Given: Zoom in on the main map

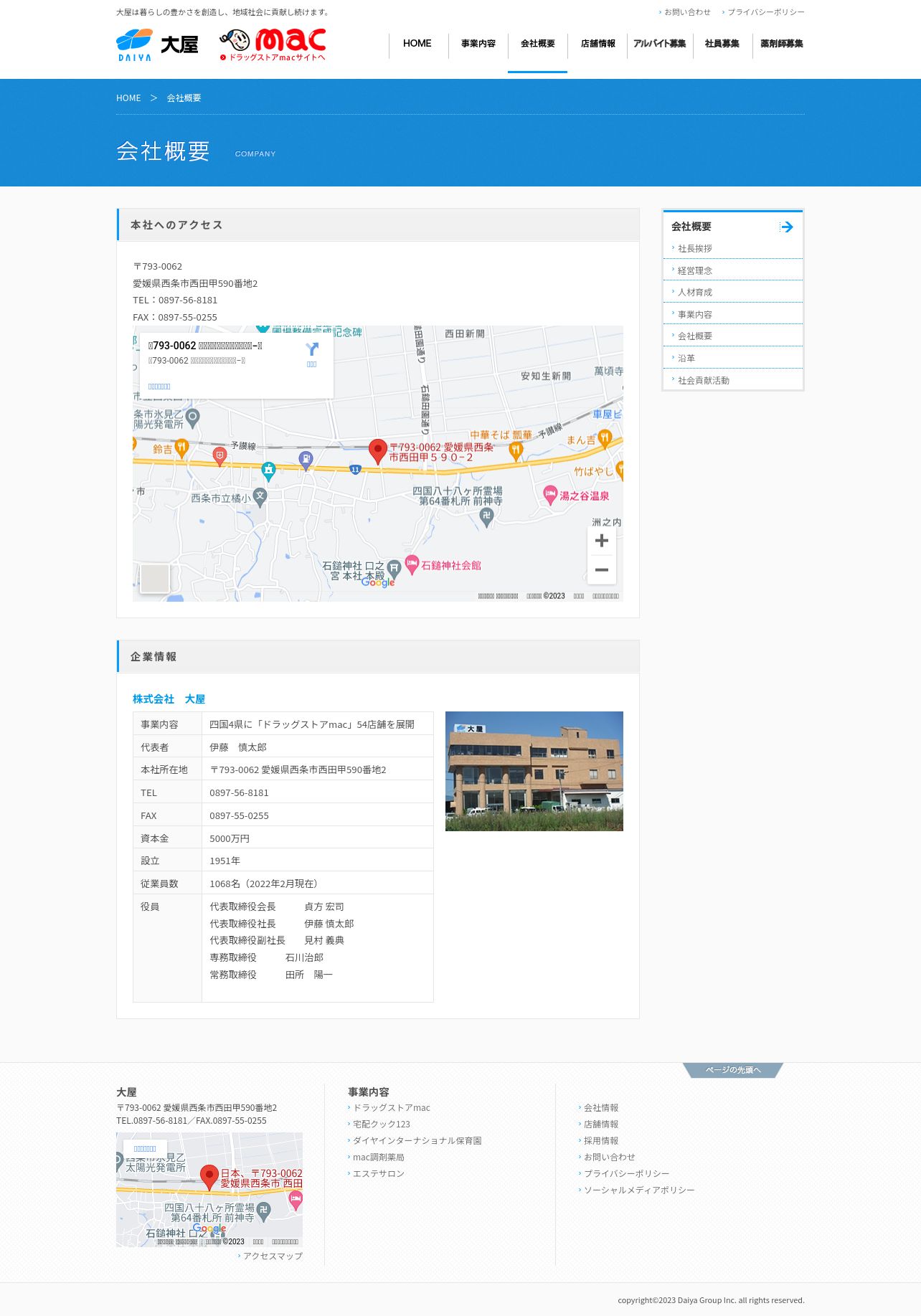Looking at the screenshot, I should coord(602,541).
